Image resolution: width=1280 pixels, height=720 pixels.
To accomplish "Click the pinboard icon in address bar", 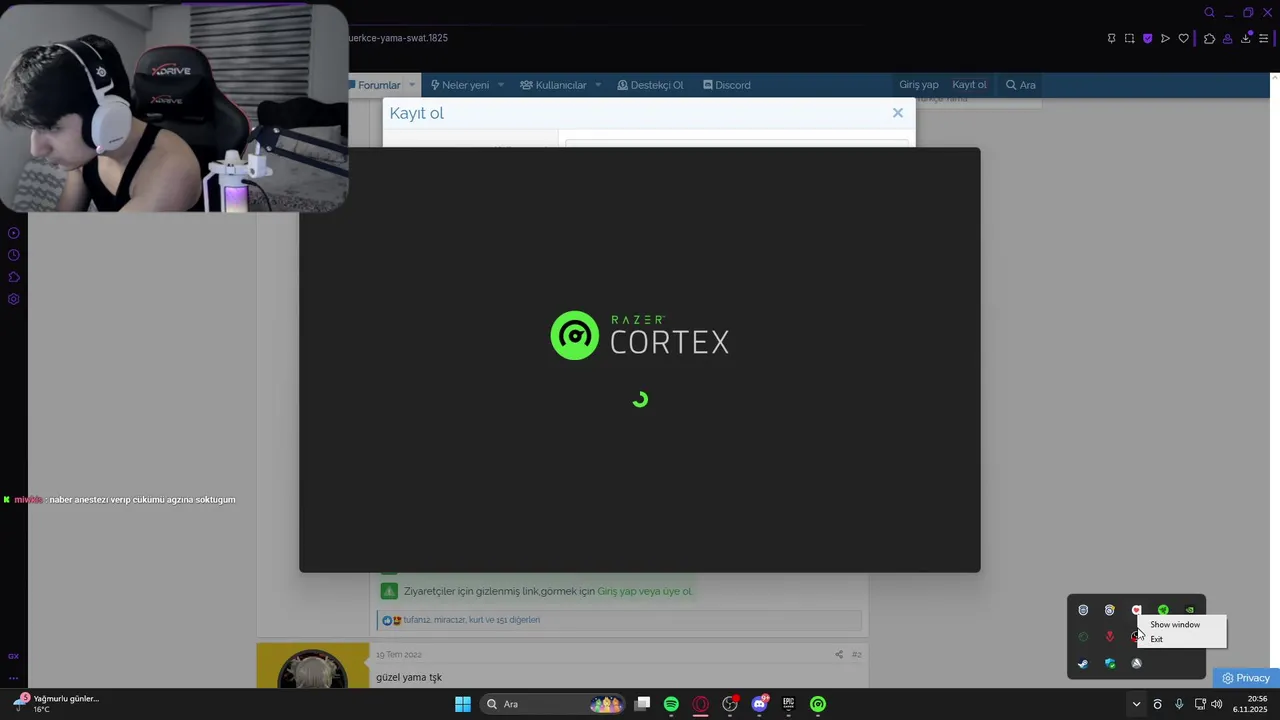I will point(1111,38).
